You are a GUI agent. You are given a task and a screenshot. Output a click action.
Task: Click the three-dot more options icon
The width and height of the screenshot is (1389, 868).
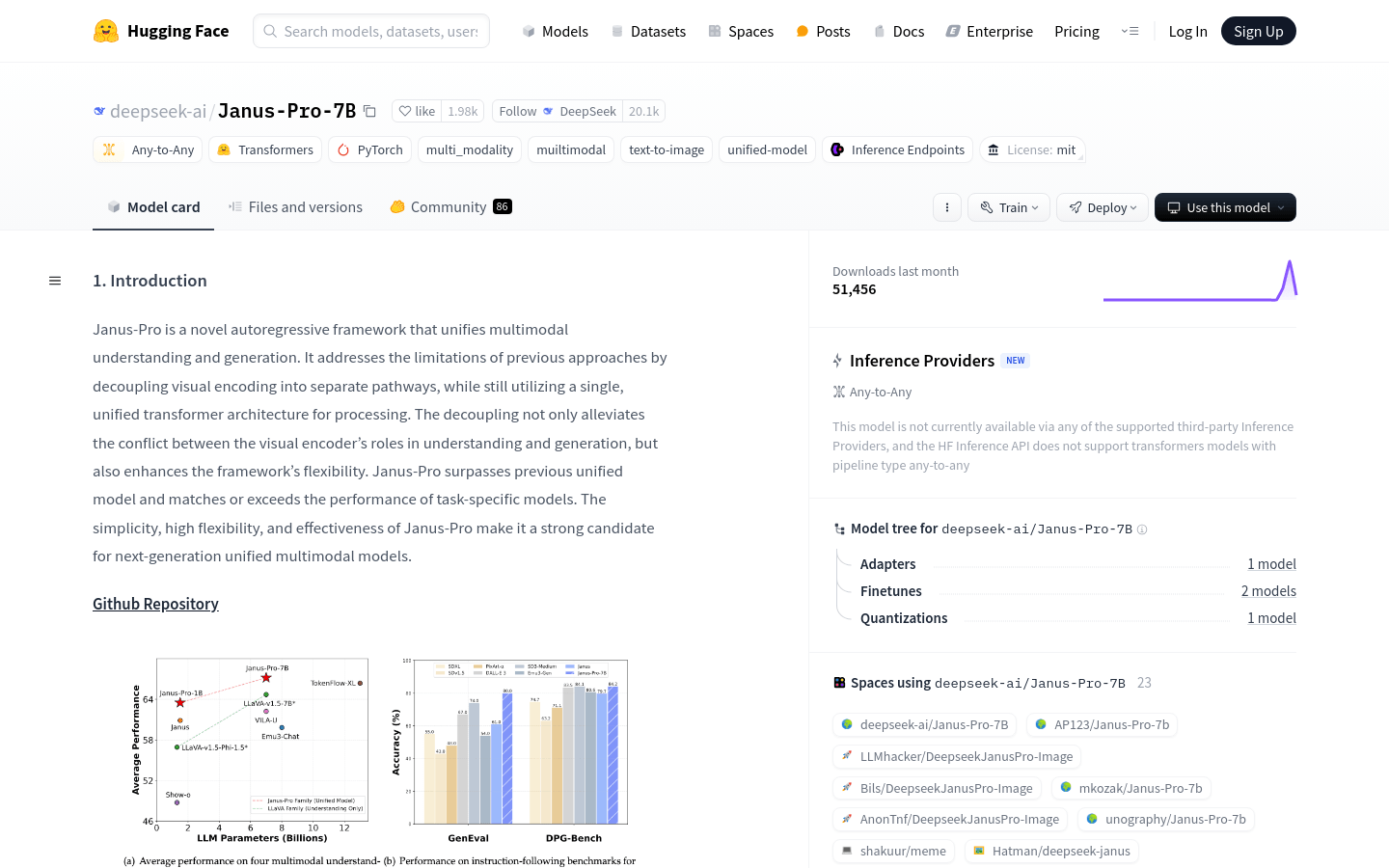[x=947, y=207]
